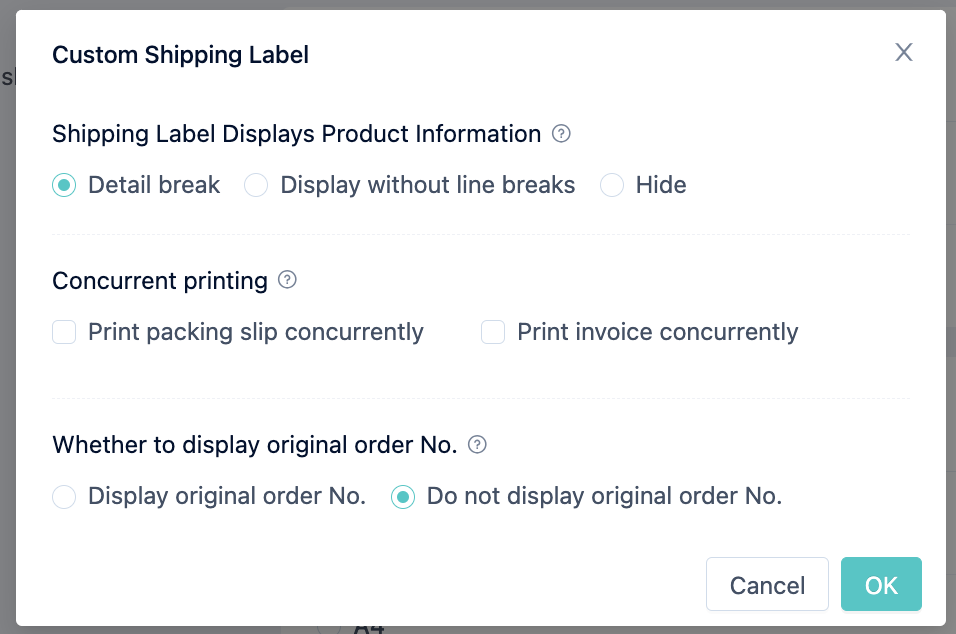This screenshot has height=634, width=956.
Task: Click the 'Hide' option label text
Action: coord(661,185)
